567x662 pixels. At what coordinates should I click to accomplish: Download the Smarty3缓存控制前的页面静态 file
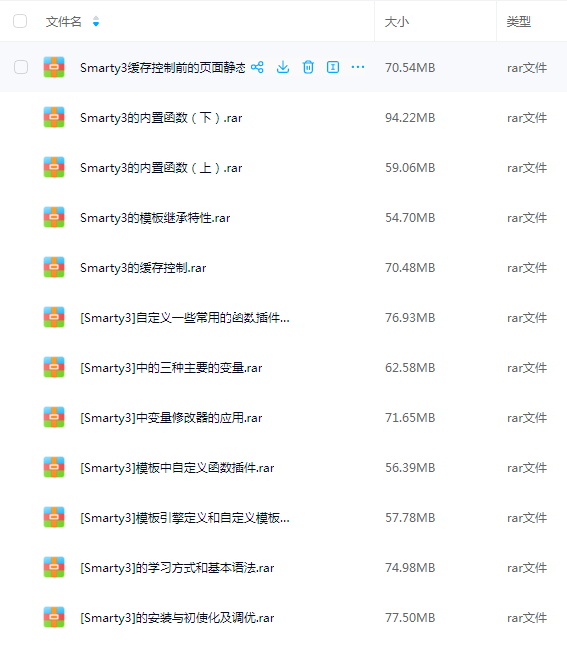[283, 67]
